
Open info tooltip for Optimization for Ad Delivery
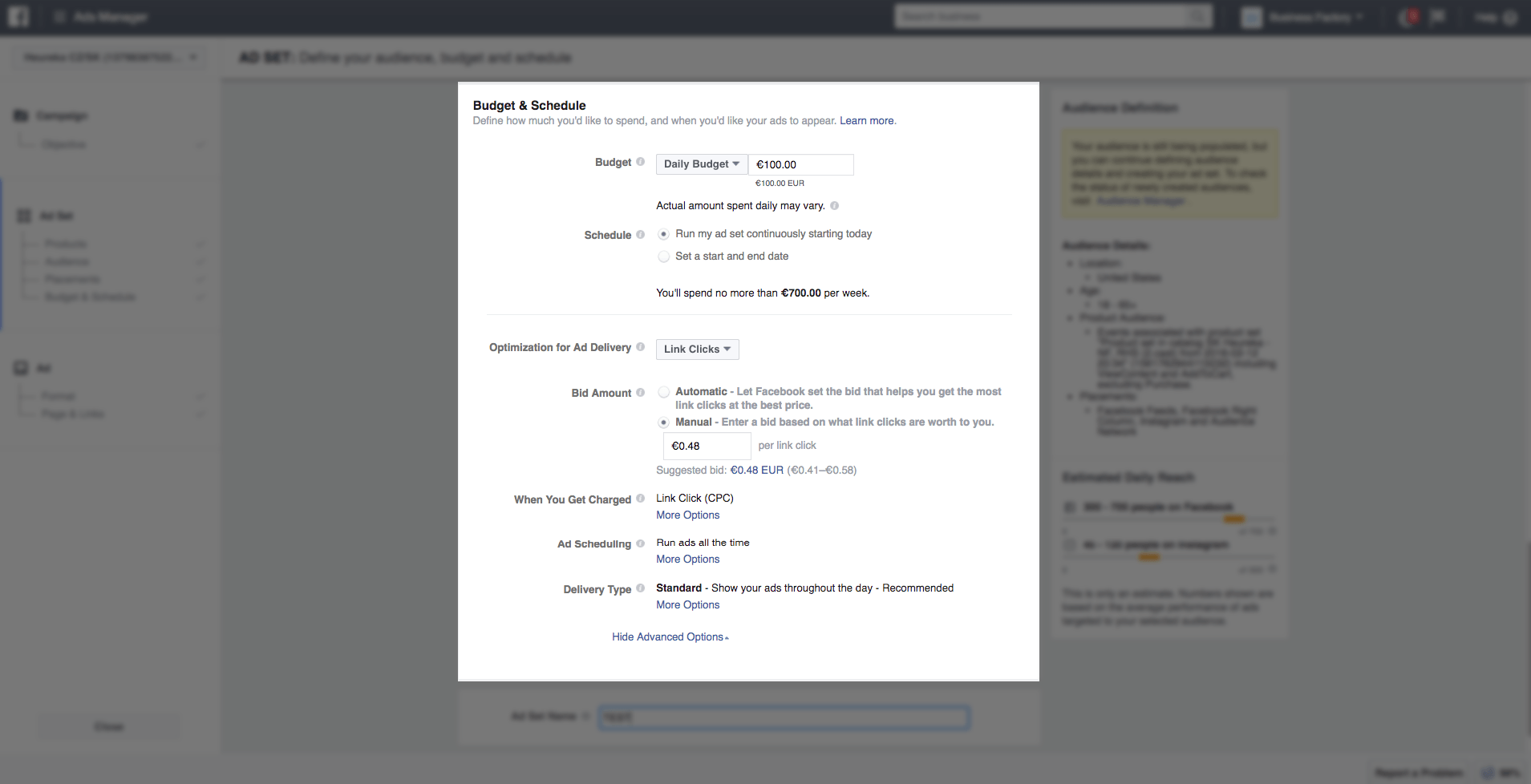pos(640,347)
